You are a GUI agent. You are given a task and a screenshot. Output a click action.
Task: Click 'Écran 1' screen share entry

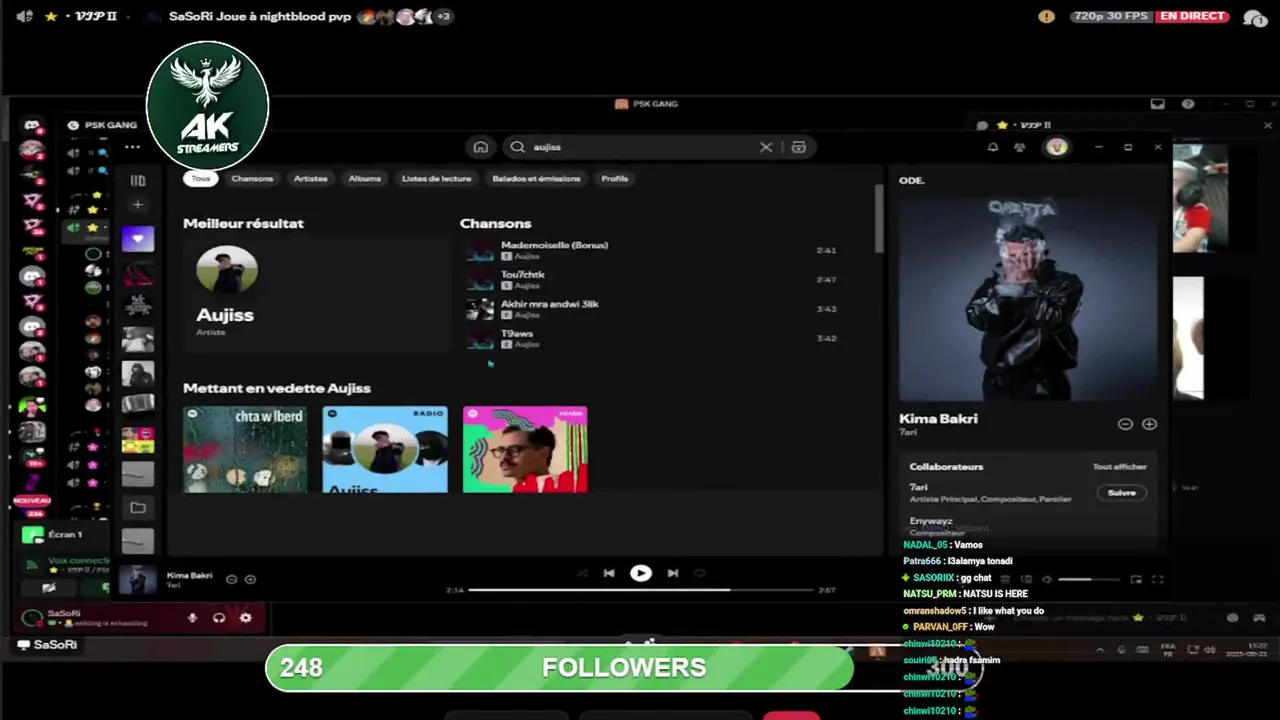click(x=66, y=535)
